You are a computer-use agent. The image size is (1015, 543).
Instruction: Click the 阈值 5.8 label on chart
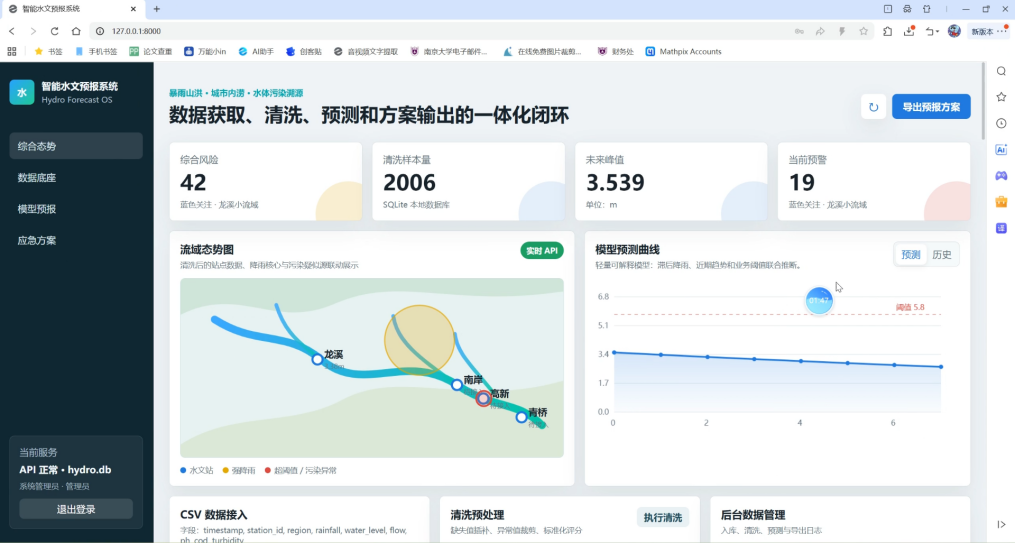point(910,307)
